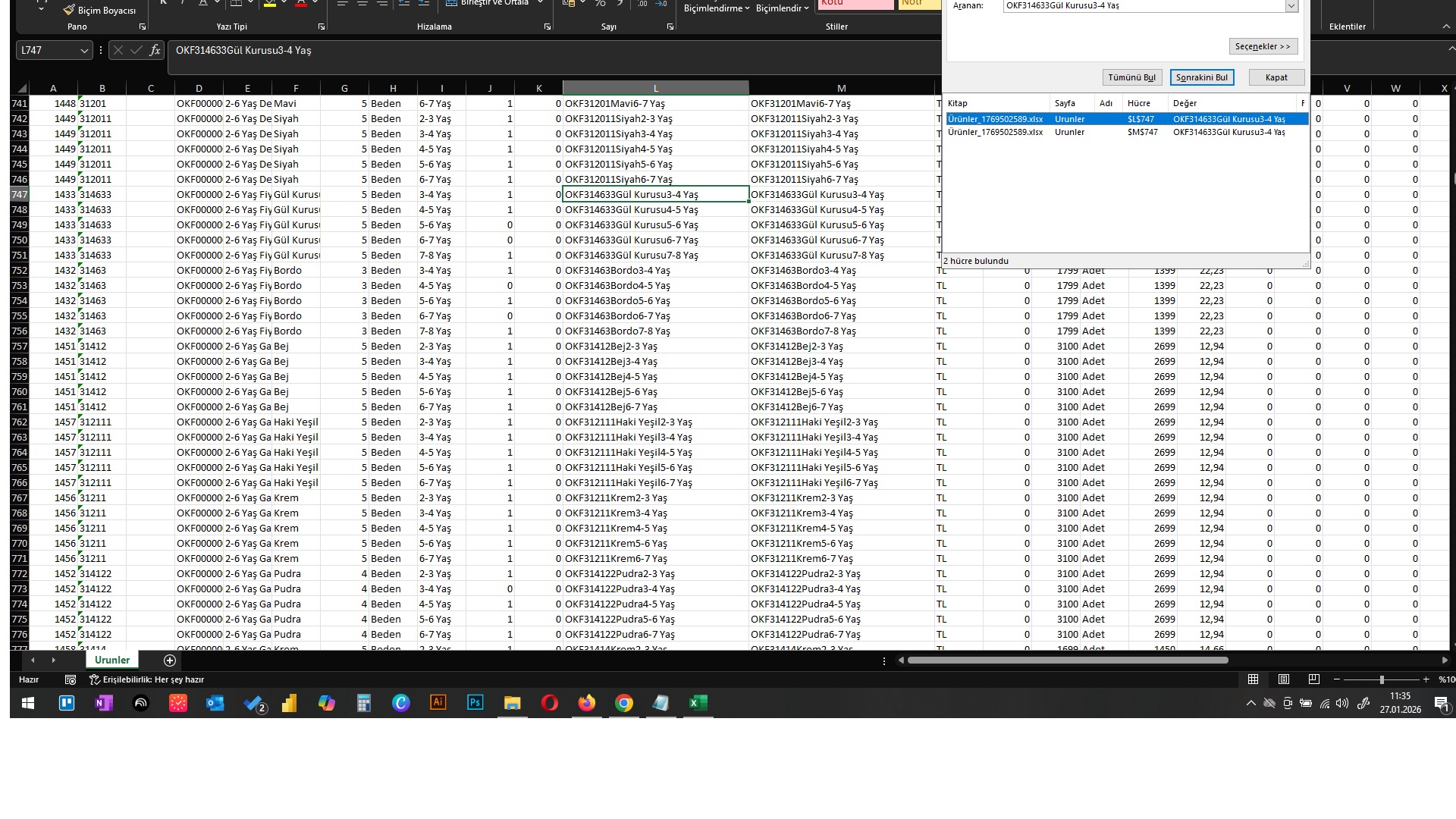1456x819 pixels.
Task: Adjust the zoom slider handle
Action: tap(1382, 679)
